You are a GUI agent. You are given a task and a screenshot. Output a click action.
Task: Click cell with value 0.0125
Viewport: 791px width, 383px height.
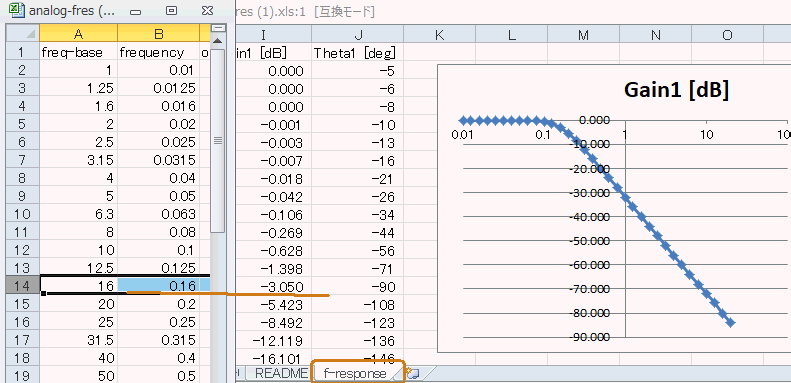pyautogui.click(x=158, y=88)
